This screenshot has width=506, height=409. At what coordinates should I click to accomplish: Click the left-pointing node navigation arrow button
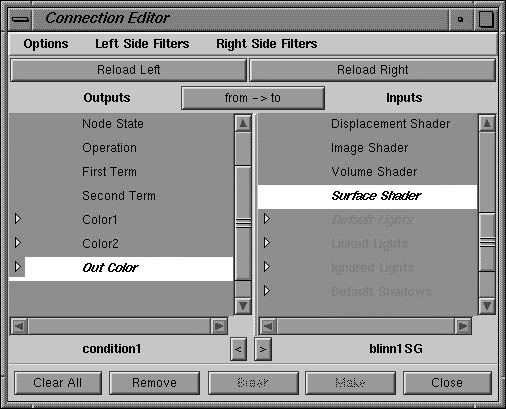238,349
